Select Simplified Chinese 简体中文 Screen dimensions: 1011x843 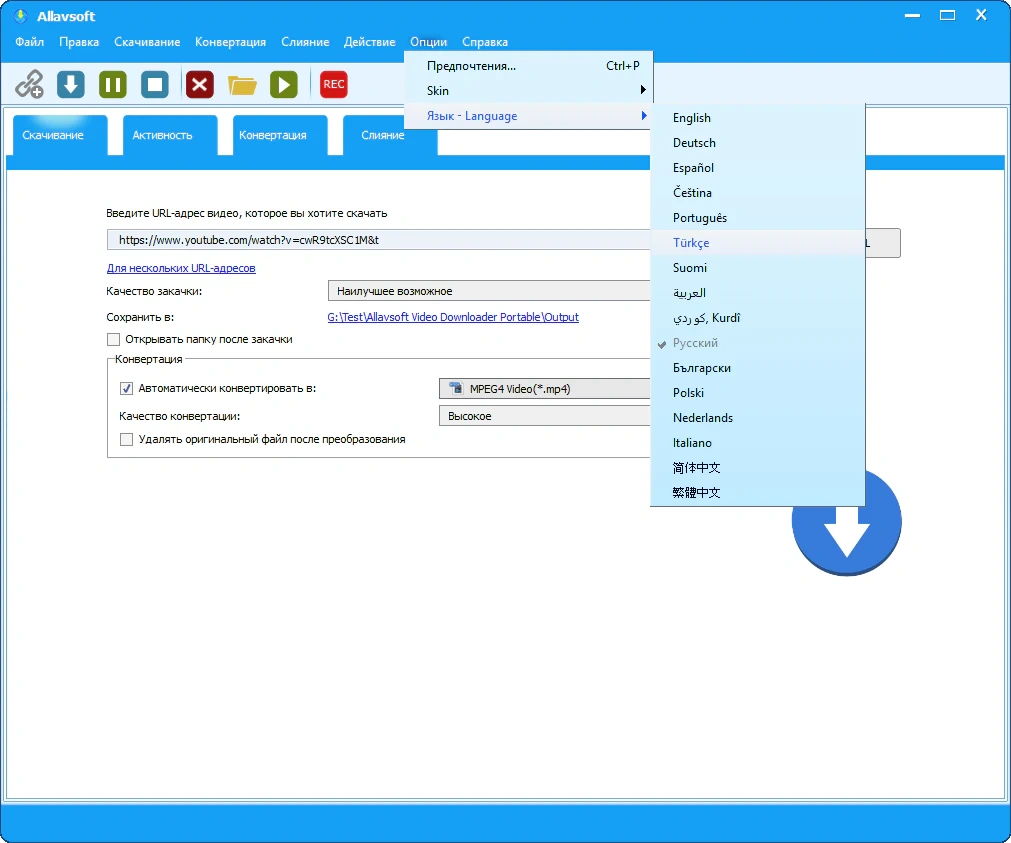tap(758, 468)
